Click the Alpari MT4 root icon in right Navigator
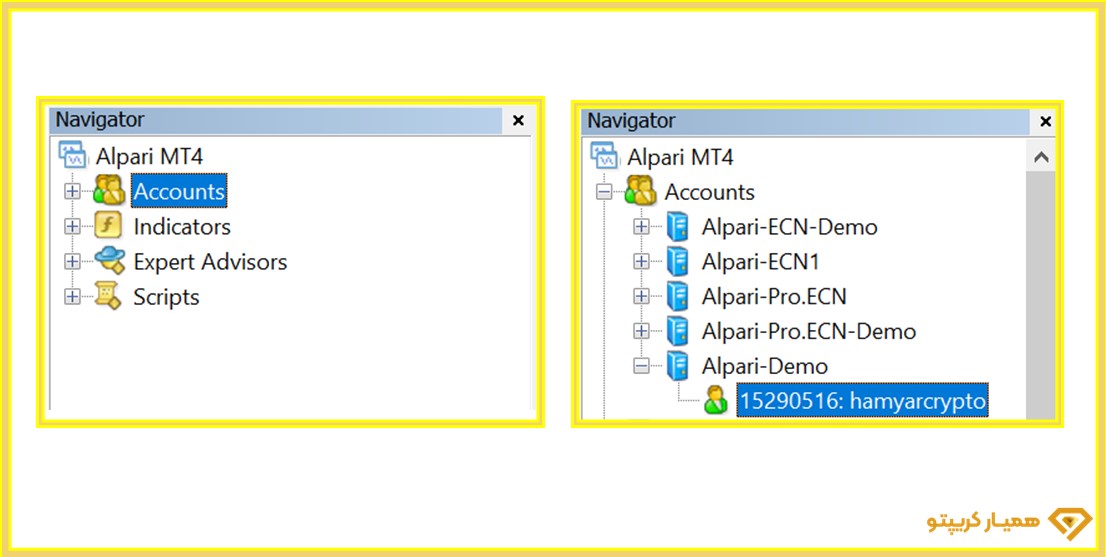The image size is (1106, 557). pyautogui.click(x=604, y=156)
